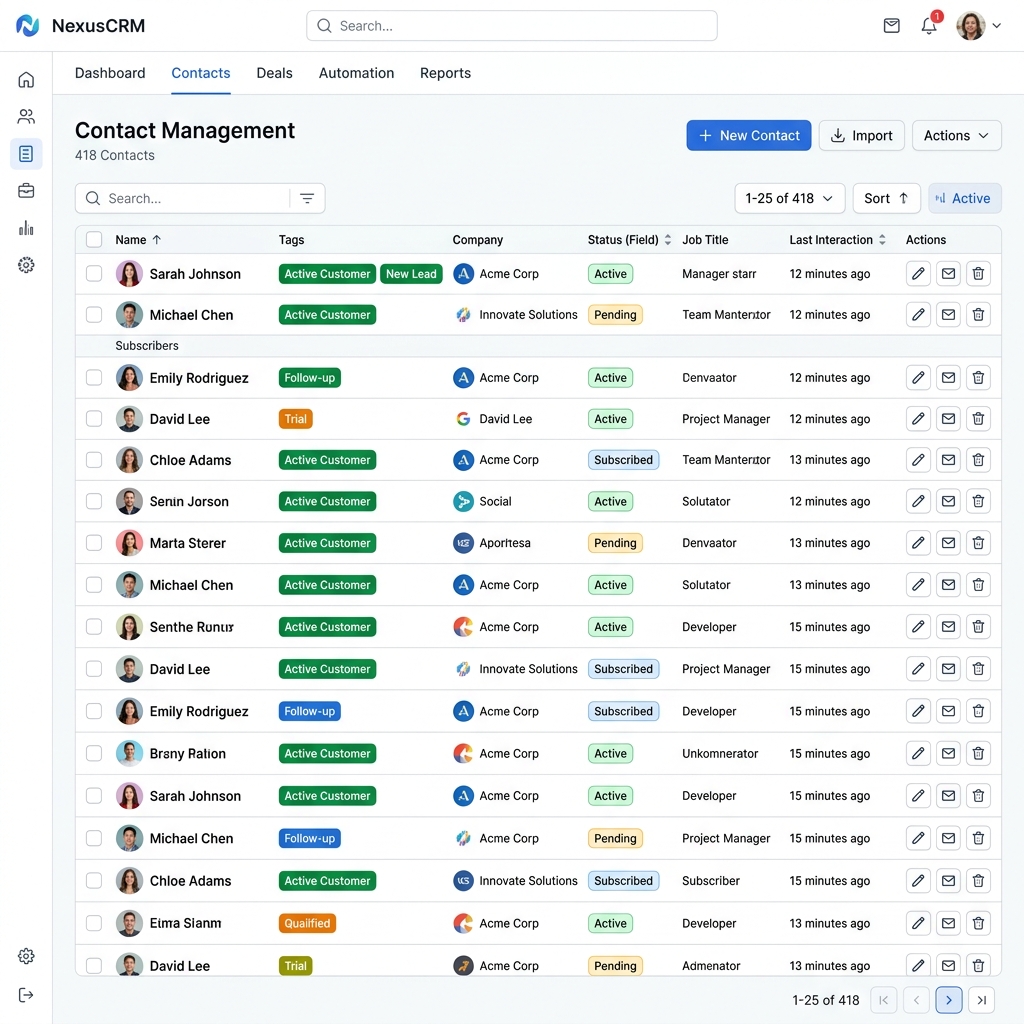Click the Qualified tag on Eima Slanm

coord(307,923)
